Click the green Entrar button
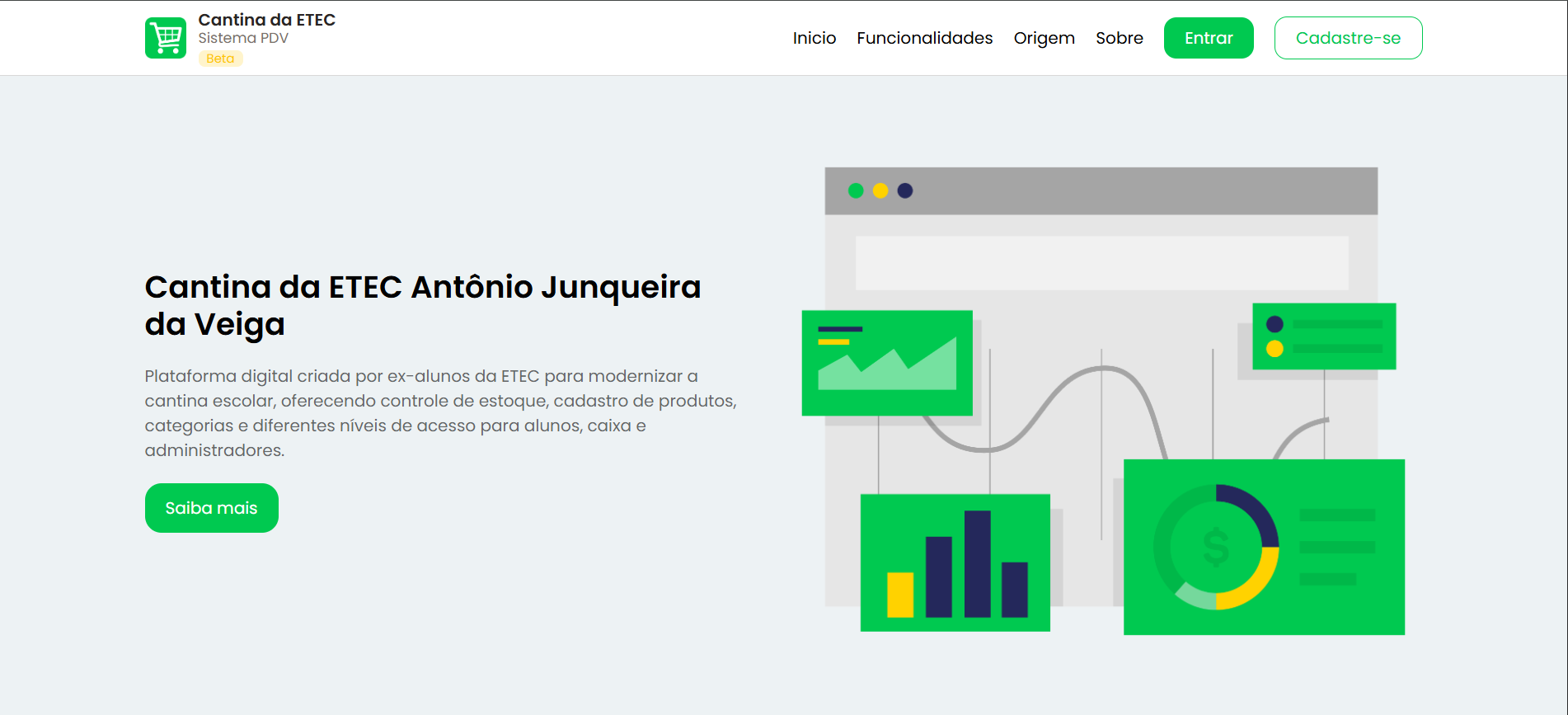Screen dimensions: 1568x715 [x=1209, y=38]
